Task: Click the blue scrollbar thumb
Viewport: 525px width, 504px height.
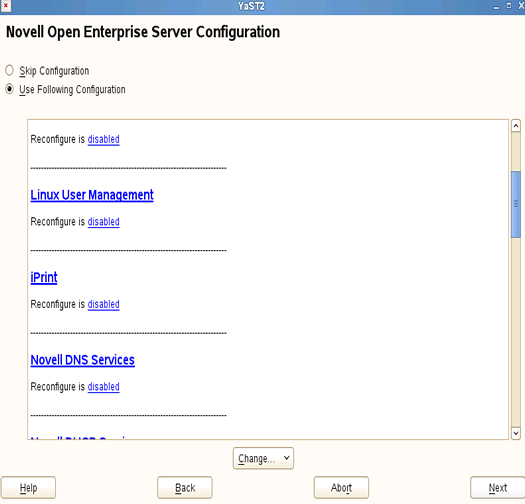Action: pos(516,205)
